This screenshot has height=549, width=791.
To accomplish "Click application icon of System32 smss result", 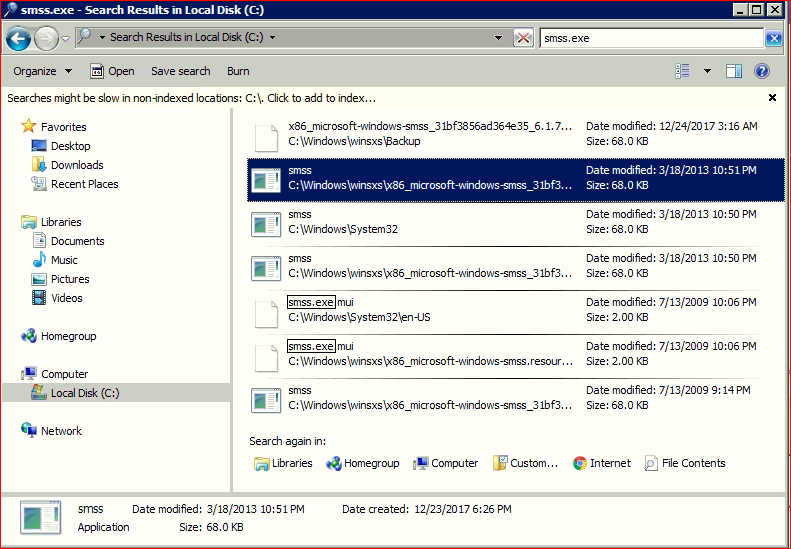I will 266,225.
